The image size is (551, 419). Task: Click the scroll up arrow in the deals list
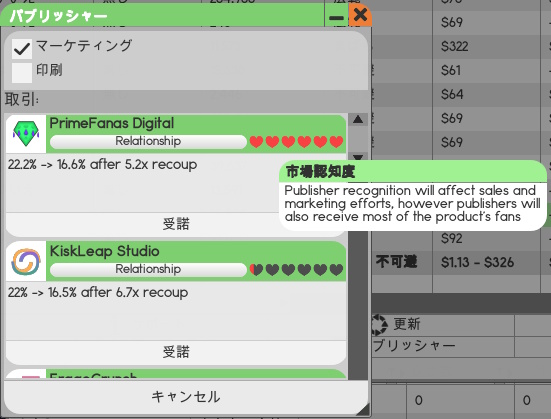coord(358,120)
